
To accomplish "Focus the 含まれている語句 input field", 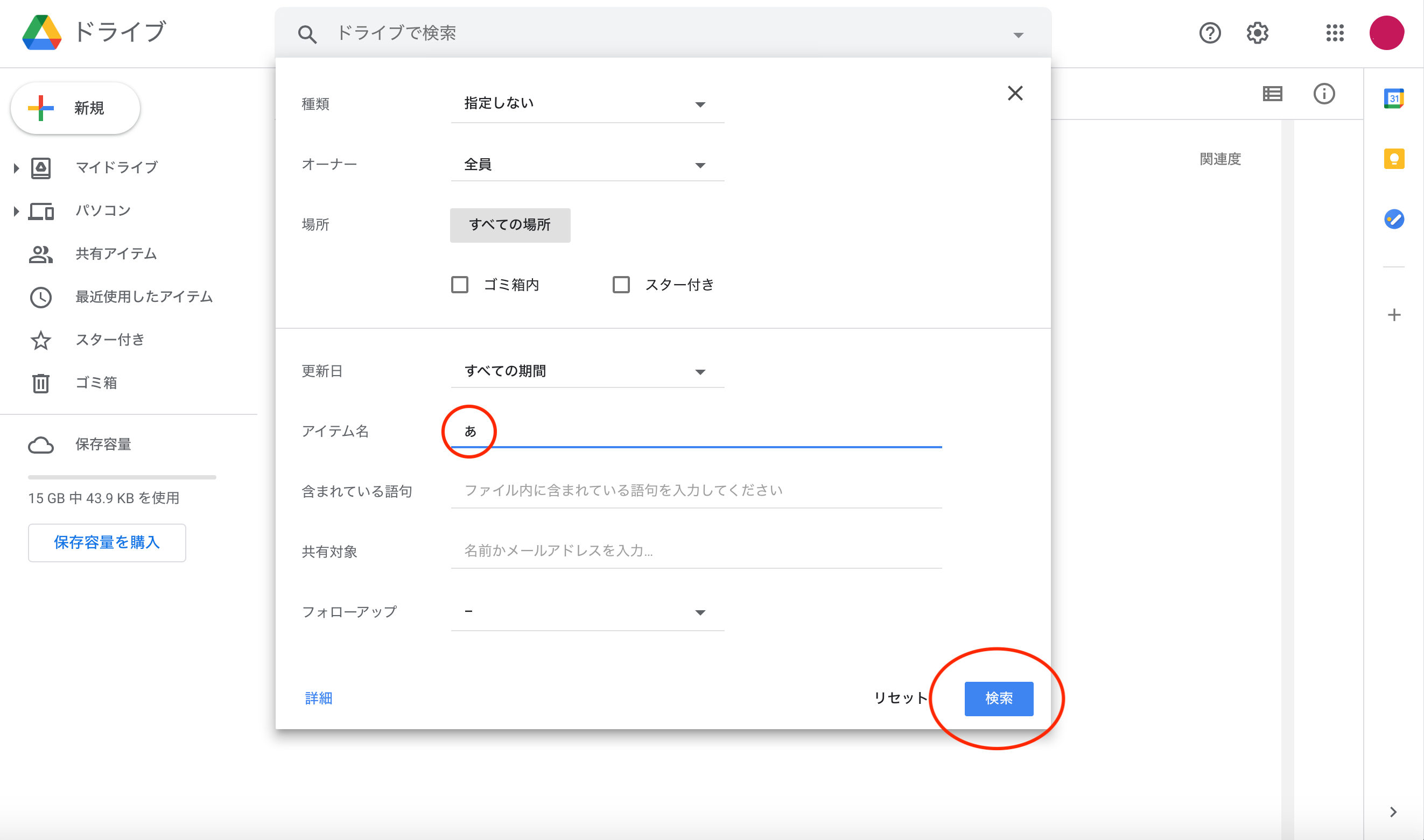I will coord(696,490).
